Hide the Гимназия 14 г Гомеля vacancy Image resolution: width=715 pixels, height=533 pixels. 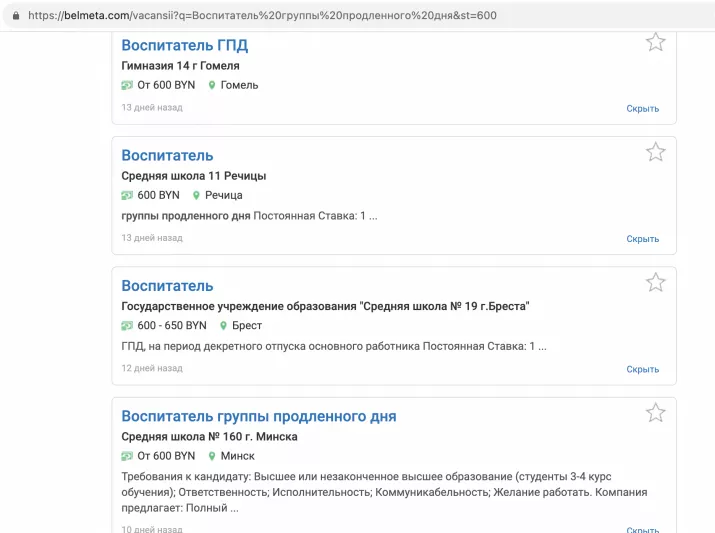click(x=642, y=109)
